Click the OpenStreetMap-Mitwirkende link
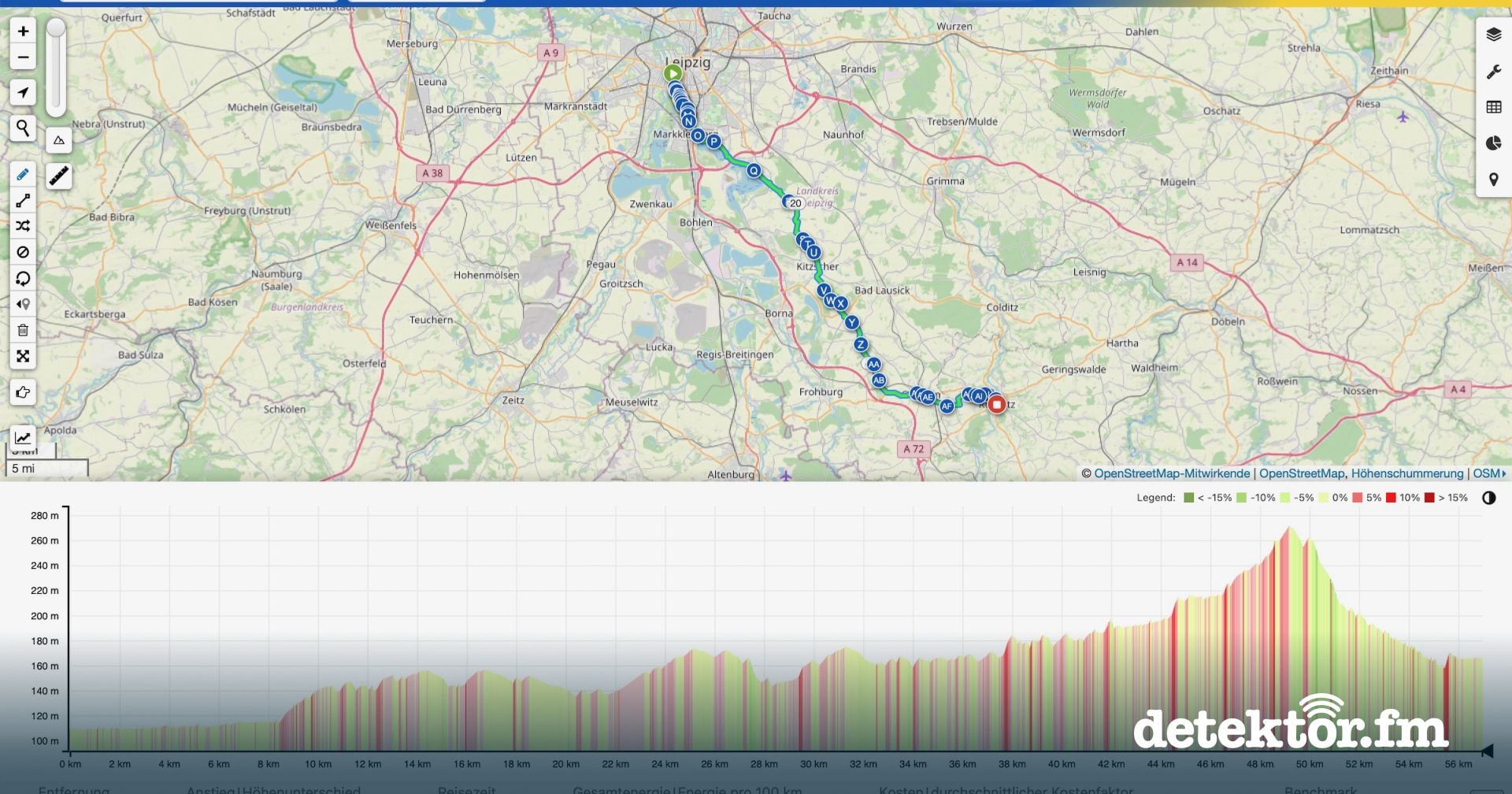1512x794 pixels. click(x=1172, y=473)
